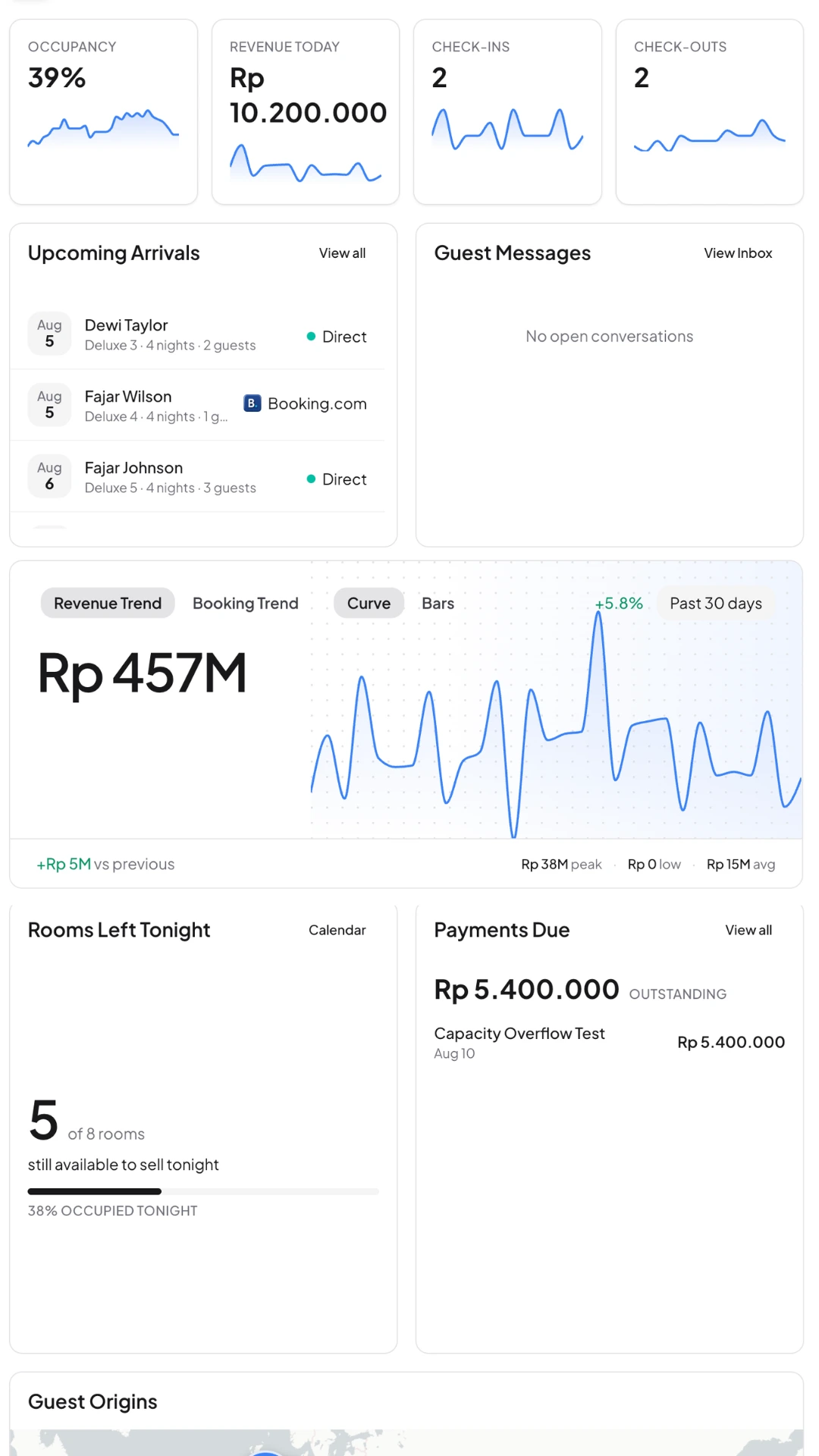This screenshot has width=819, height=1456.
Task: Click the Check-outs sparkline chart
Action: [709, 135]
